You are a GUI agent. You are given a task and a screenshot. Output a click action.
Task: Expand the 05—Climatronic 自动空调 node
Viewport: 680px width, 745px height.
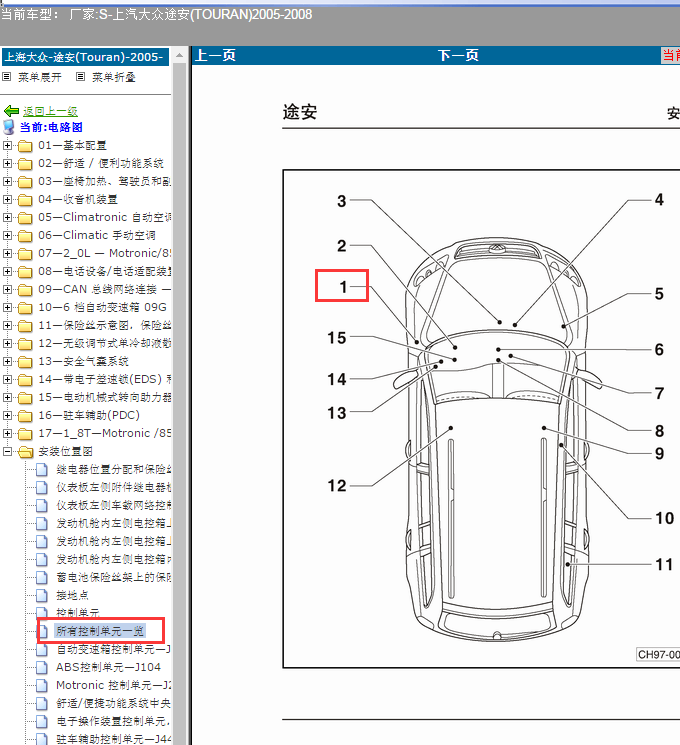7,218
